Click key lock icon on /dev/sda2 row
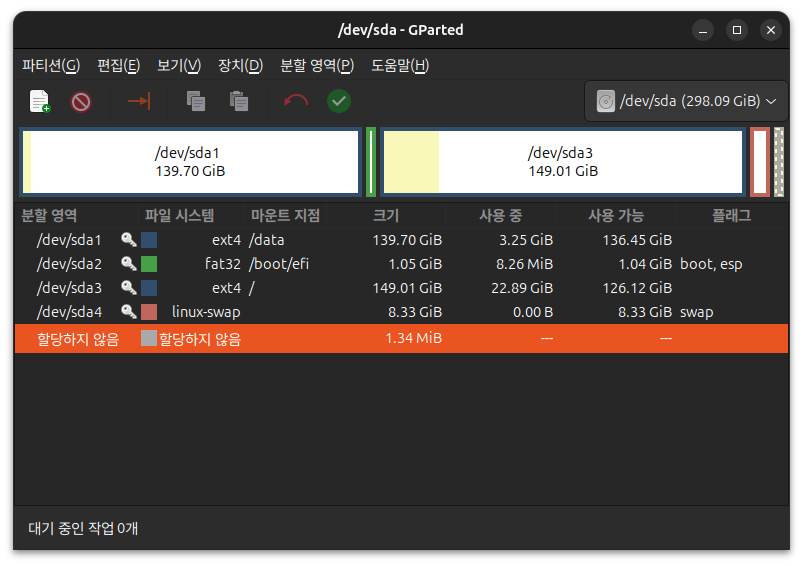Screen dimensions: 803x566 [129, 264]
